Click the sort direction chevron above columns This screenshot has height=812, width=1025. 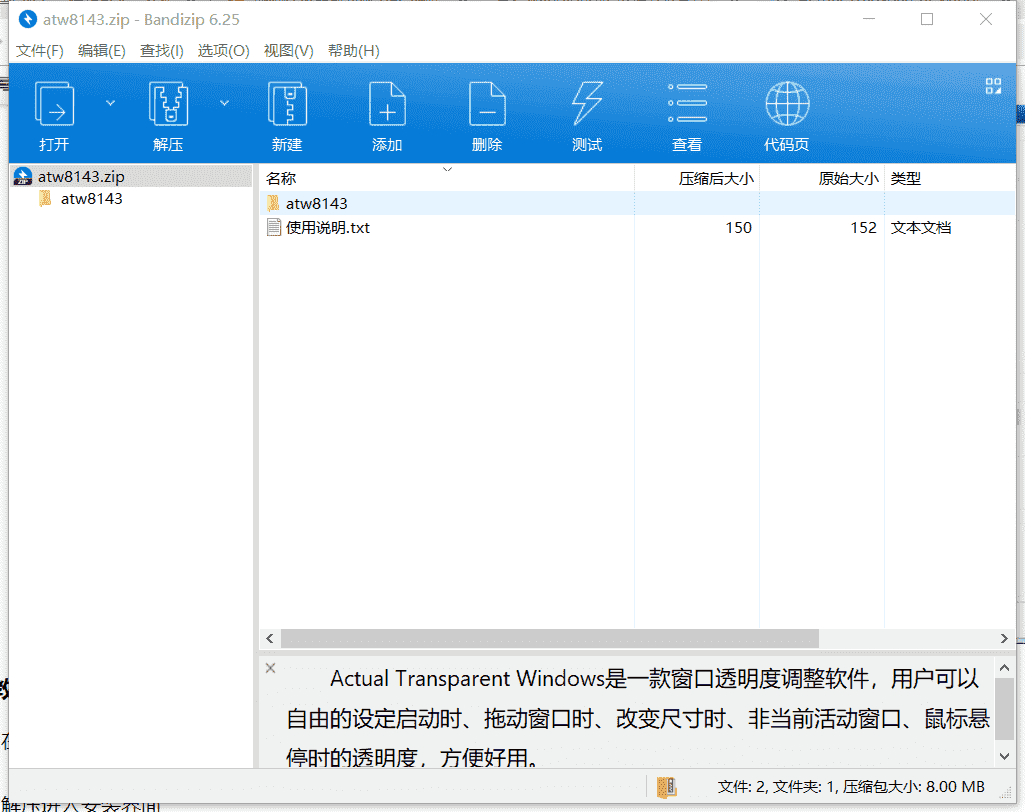point(447,169)
